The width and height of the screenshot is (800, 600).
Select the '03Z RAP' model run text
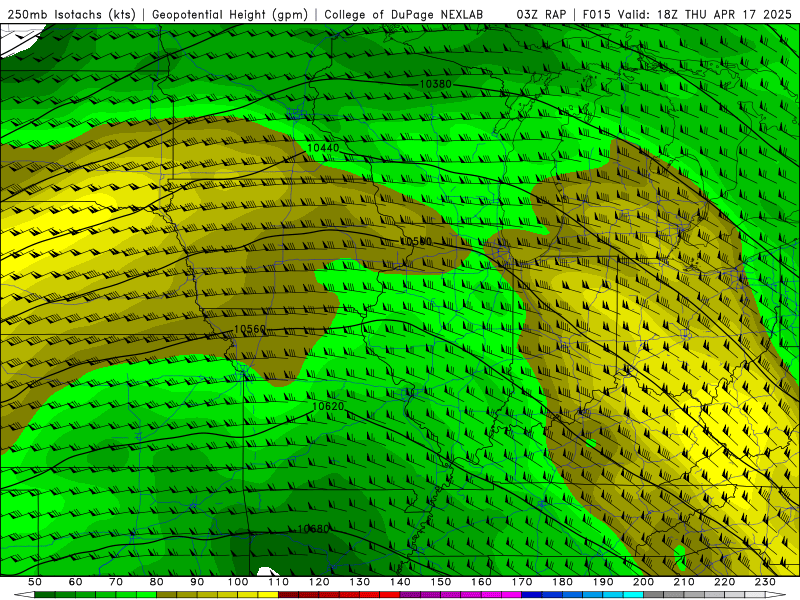click(541, 14)
